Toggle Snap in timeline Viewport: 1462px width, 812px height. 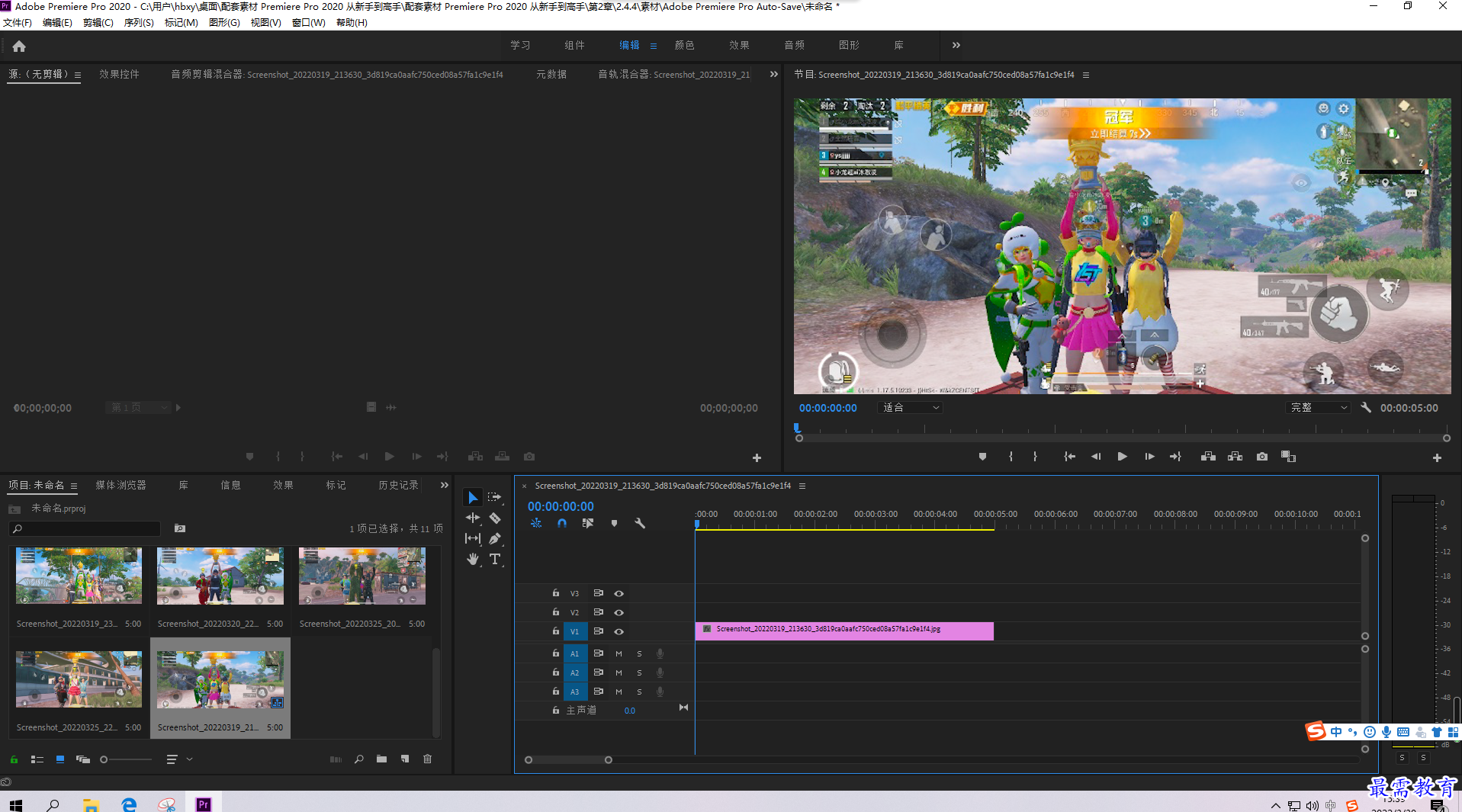tap(562, 524)
